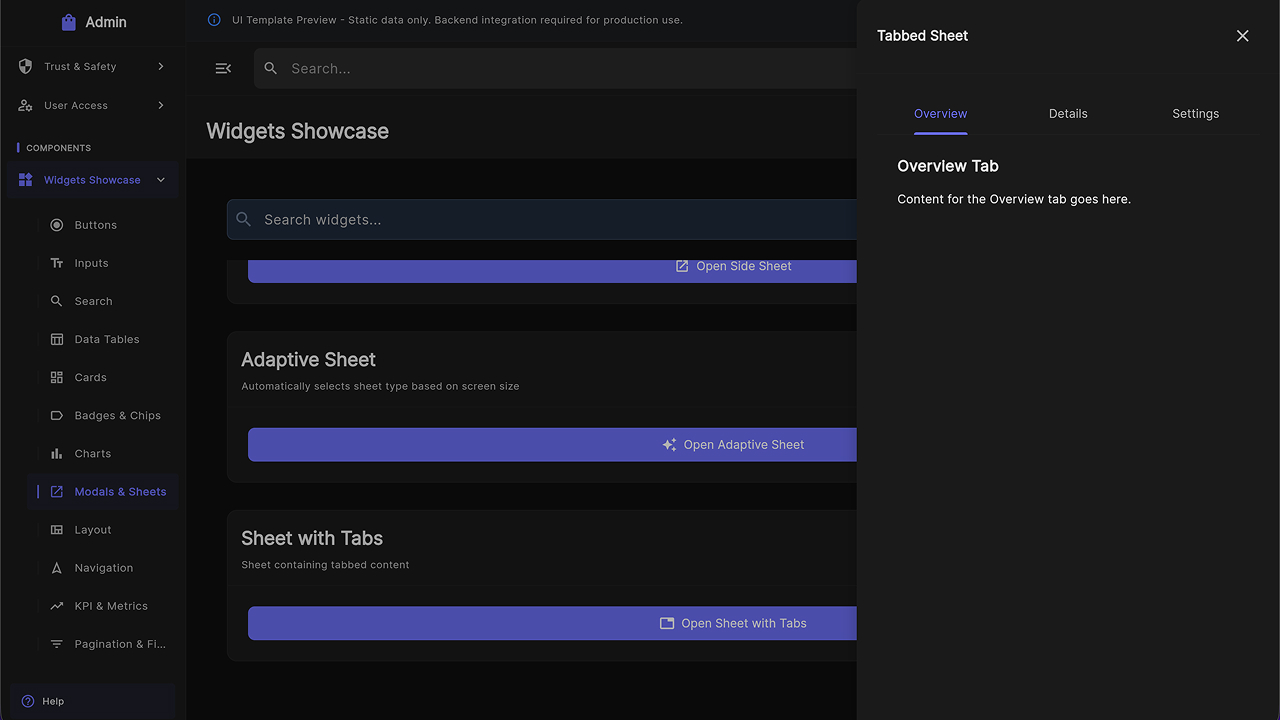Click the Navigation arrow icon
The height and width of the screenshot is (720, 1280).
(57, 568)
